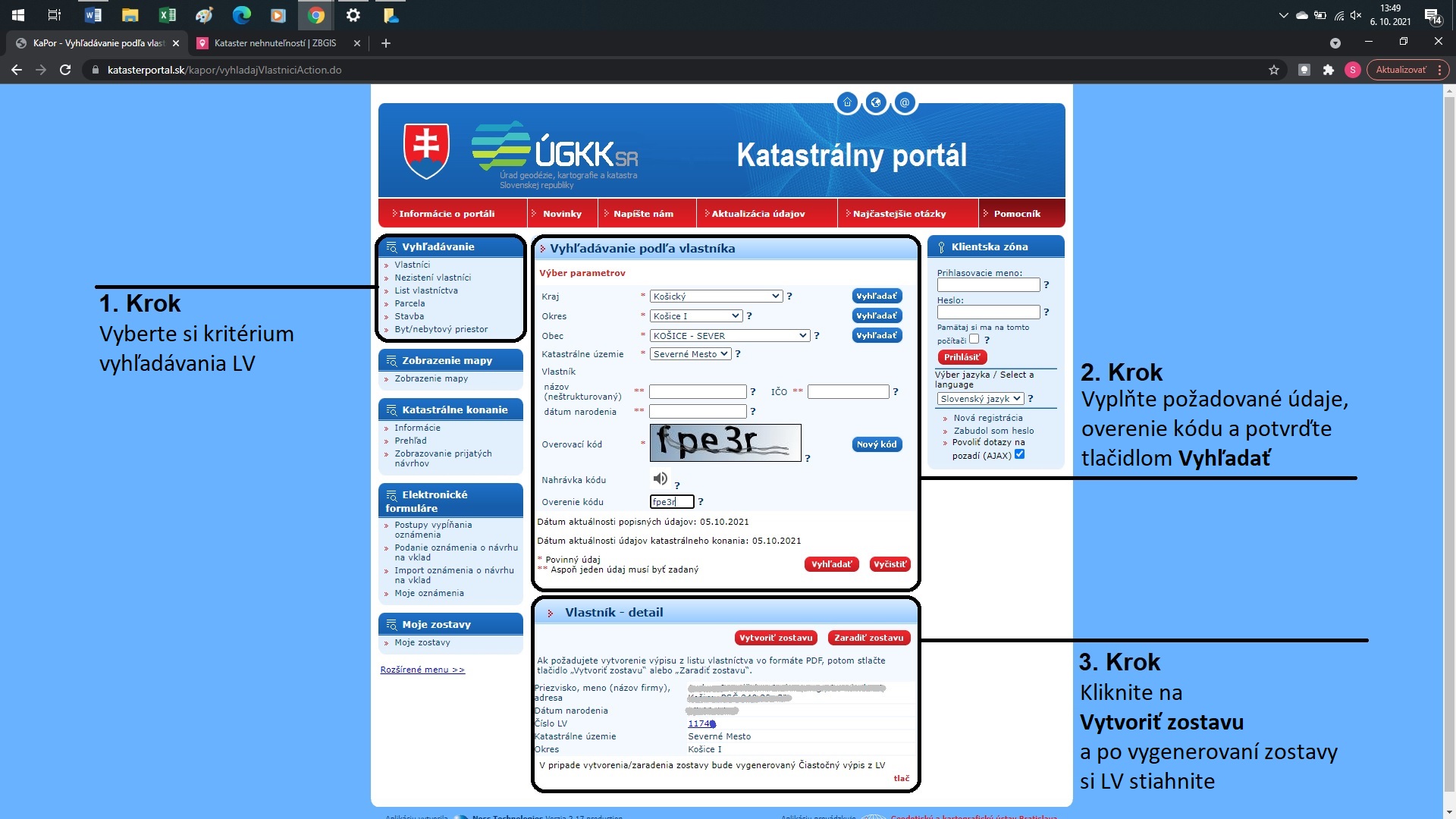This screenshot has width=1456, height=819.
Task: Toggle Povoliť dotazy na pozadí (AJAX) checkbox
Action: click(1019, 454)
